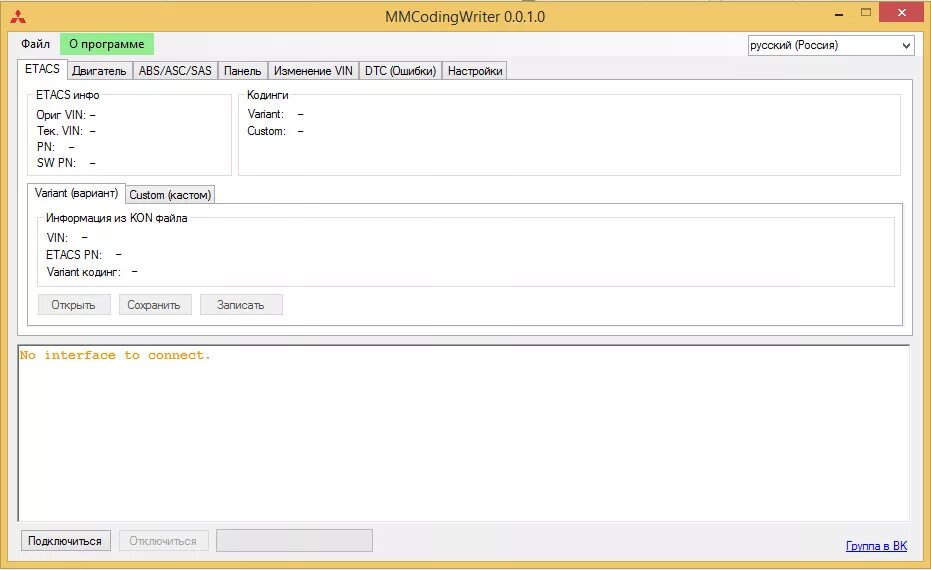This screenshot has height=570, width=931.
Task: Click the Отключиться button
Action: 163,541
